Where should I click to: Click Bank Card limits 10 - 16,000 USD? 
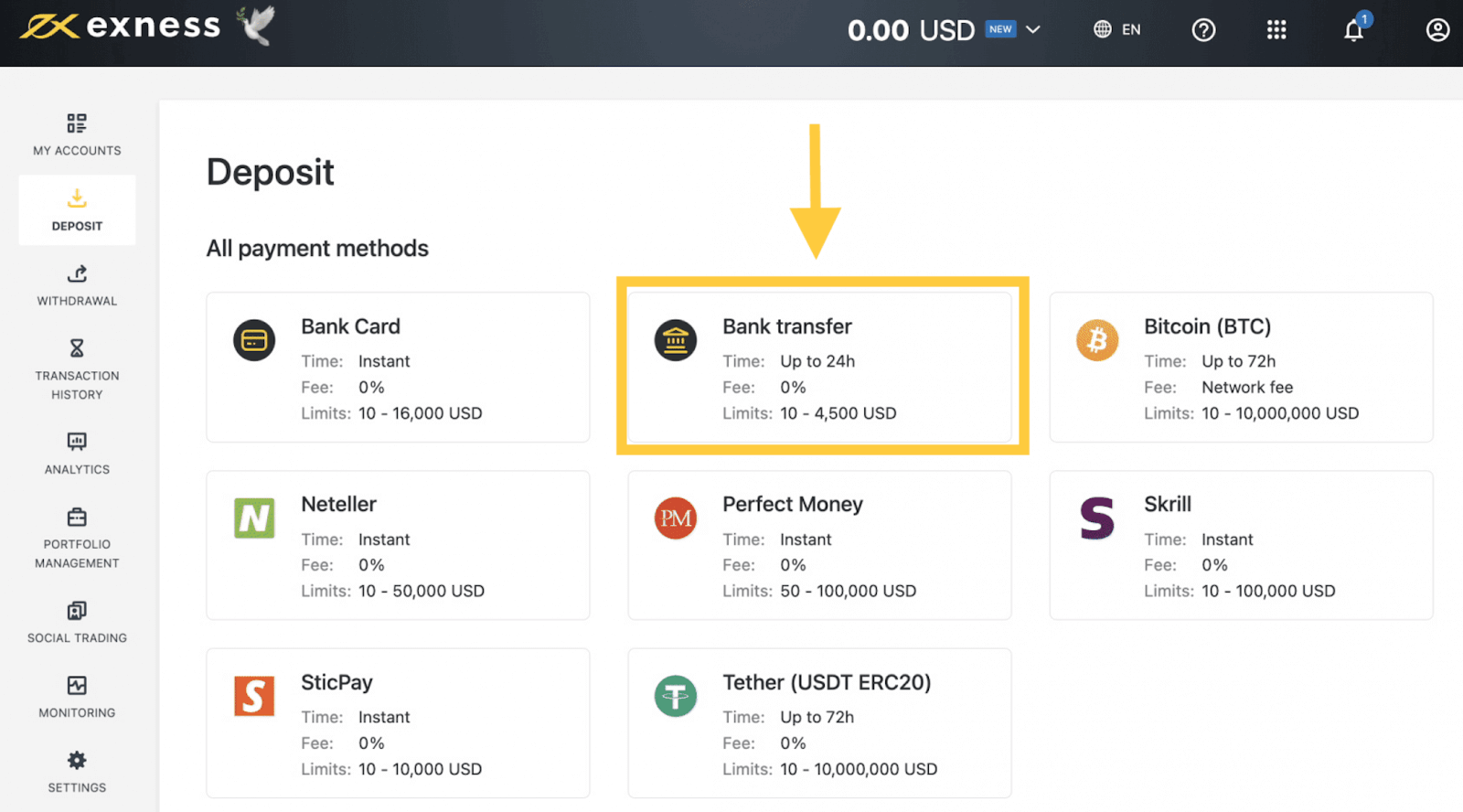tap(420, 413)
